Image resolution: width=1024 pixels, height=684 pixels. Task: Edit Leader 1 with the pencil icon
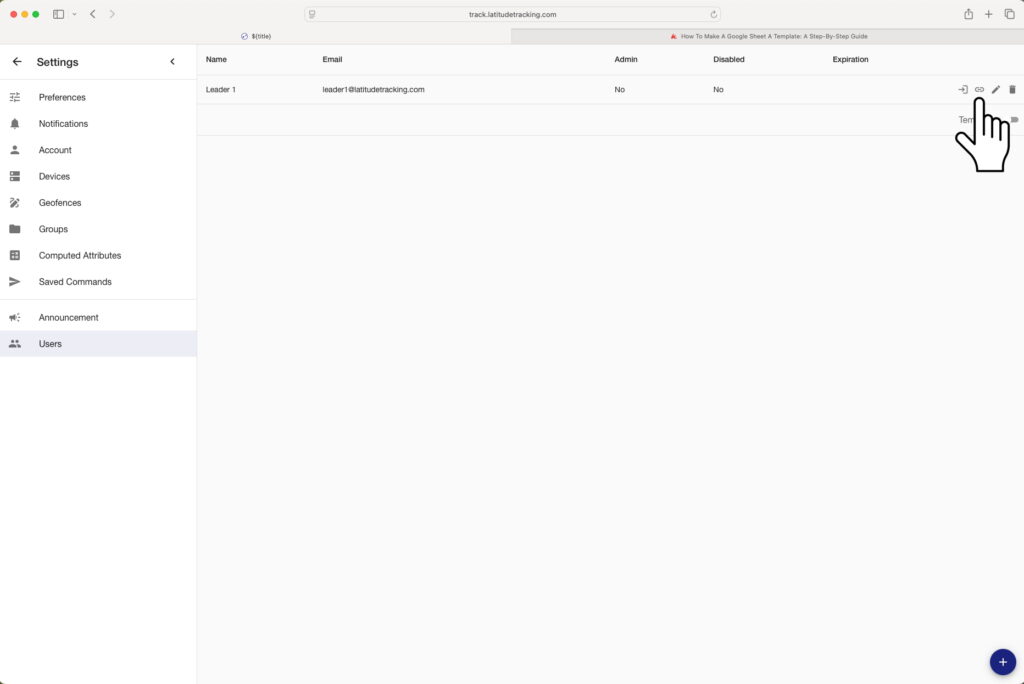pos(995,89)
